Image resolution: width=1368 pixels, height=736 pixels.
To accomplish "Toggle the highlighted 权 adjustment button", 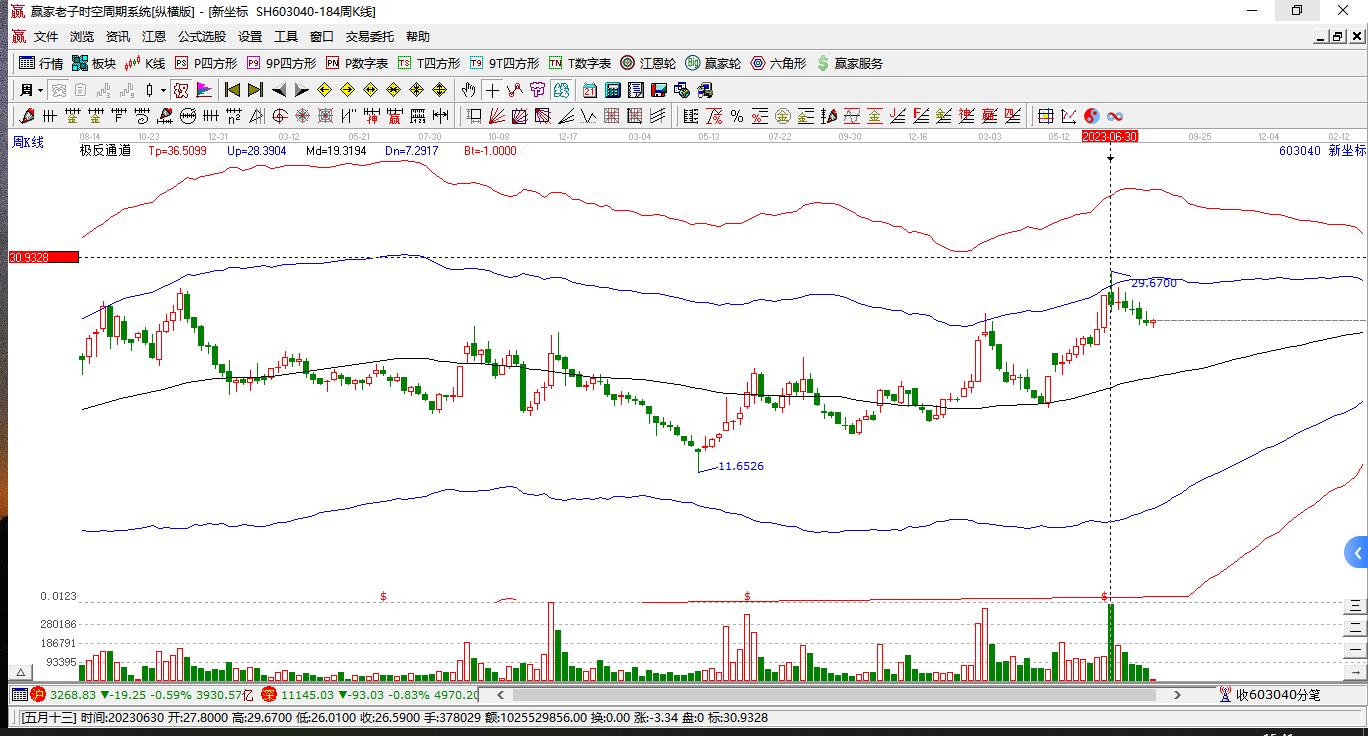I will [x=561, y=90].
